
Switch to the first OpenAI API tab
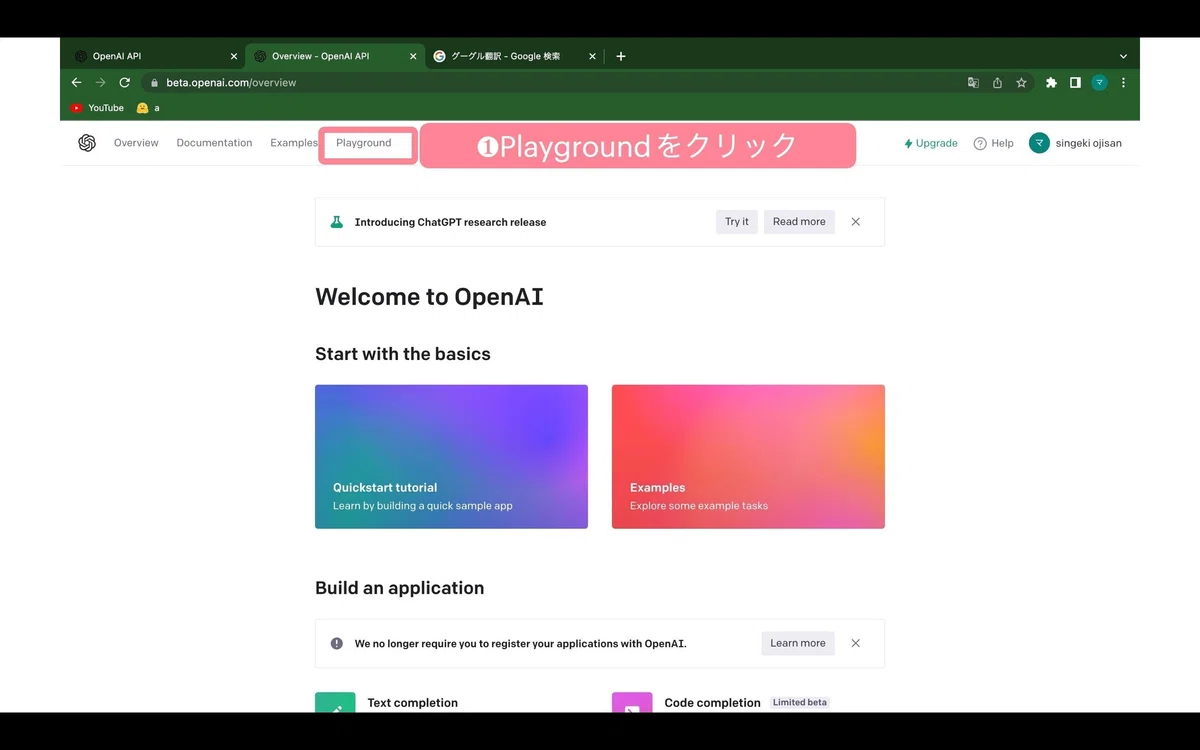click(153, 56)
